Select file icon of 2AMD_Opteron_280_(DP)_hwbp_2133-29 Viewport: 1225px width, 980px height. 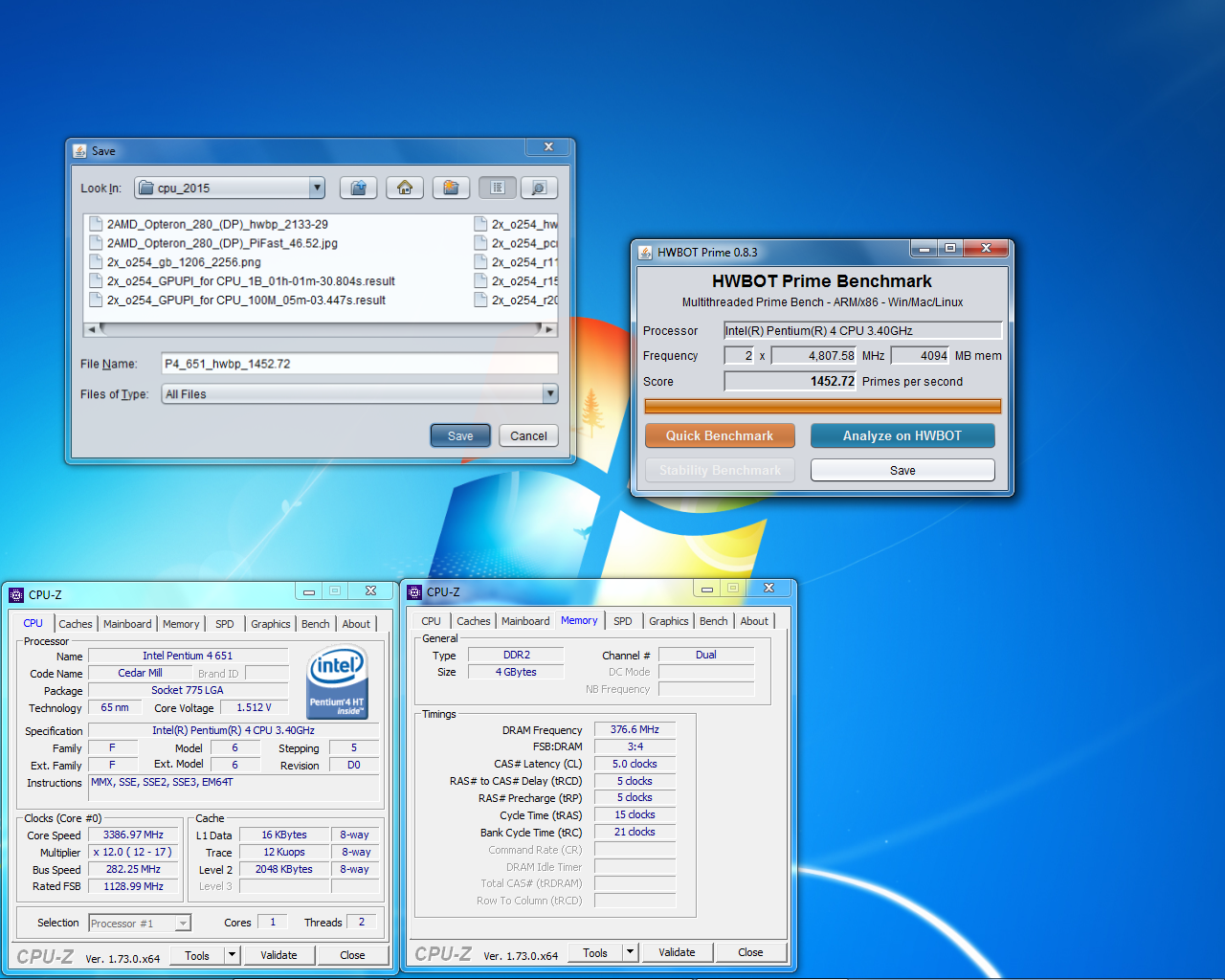point(96,224)
